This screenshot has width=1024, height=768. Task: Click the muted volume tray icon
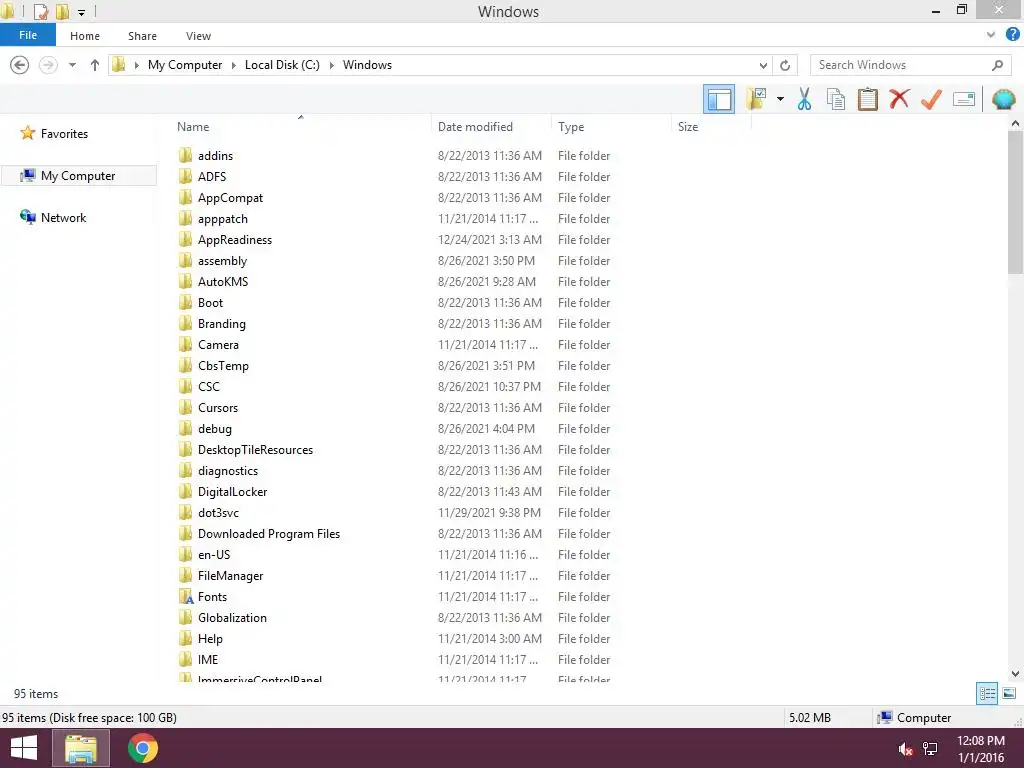coord(905,749)
